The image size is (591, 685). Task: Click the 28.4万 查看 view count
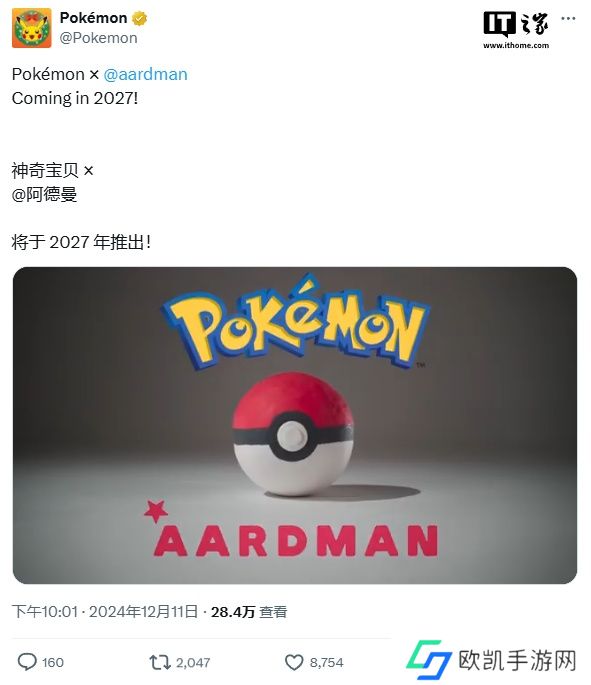tap(249, 612)
